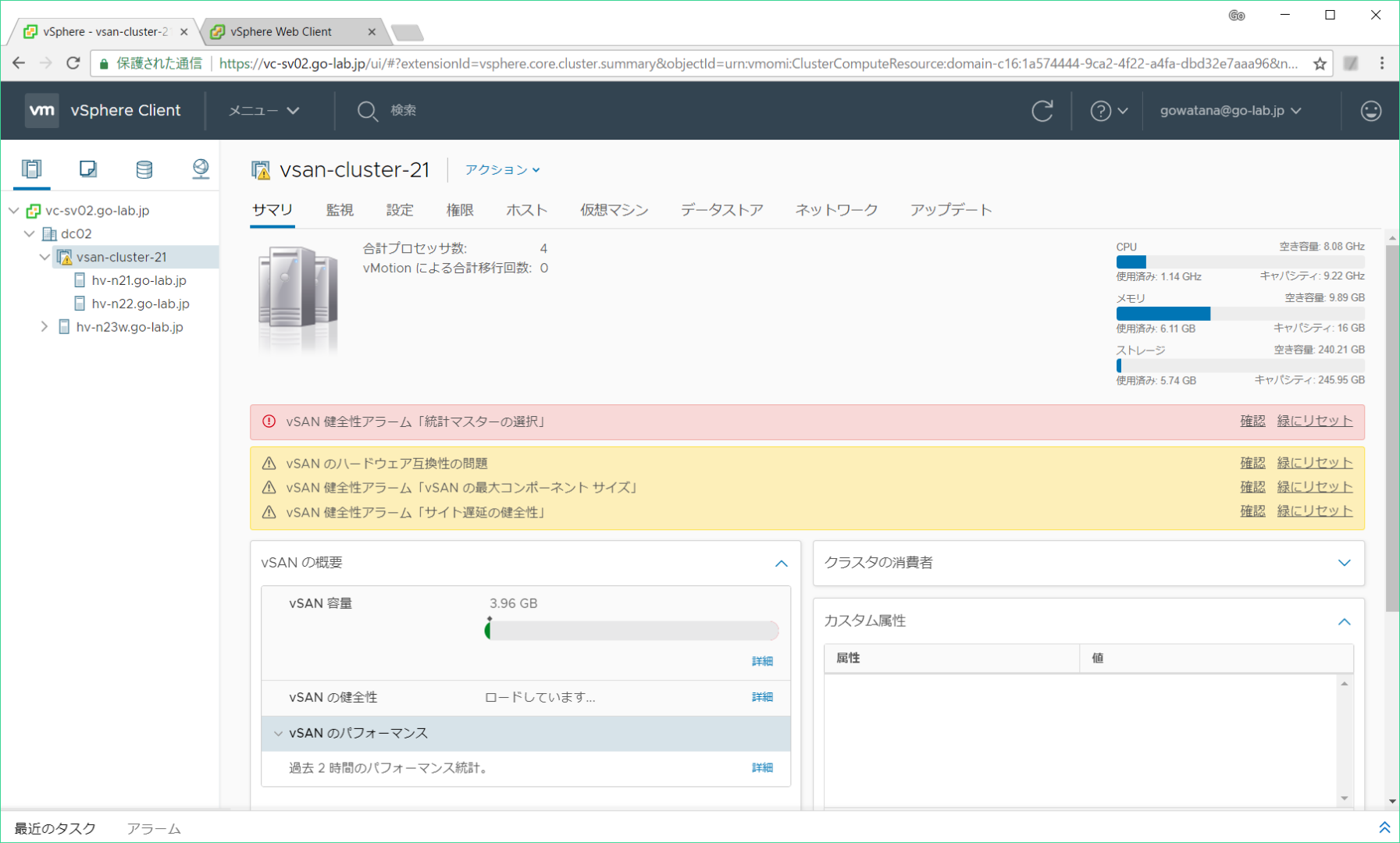
Task: Click the browser back arrow
Action: pyautogui.click(x=19, y=63)
